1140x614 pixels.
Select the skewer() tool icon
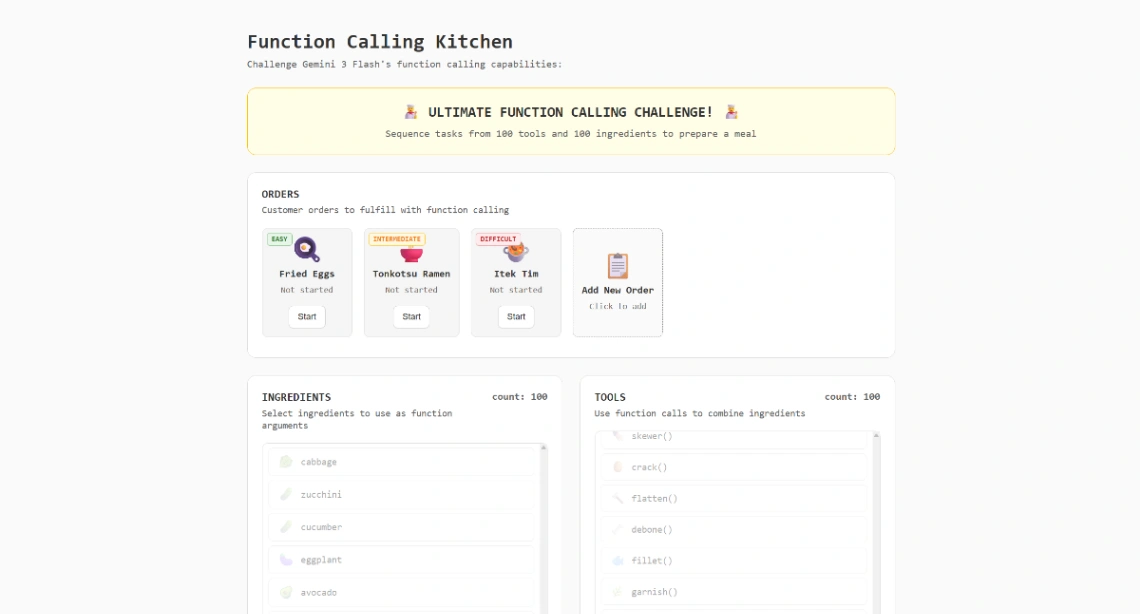(x=618, y=436)
